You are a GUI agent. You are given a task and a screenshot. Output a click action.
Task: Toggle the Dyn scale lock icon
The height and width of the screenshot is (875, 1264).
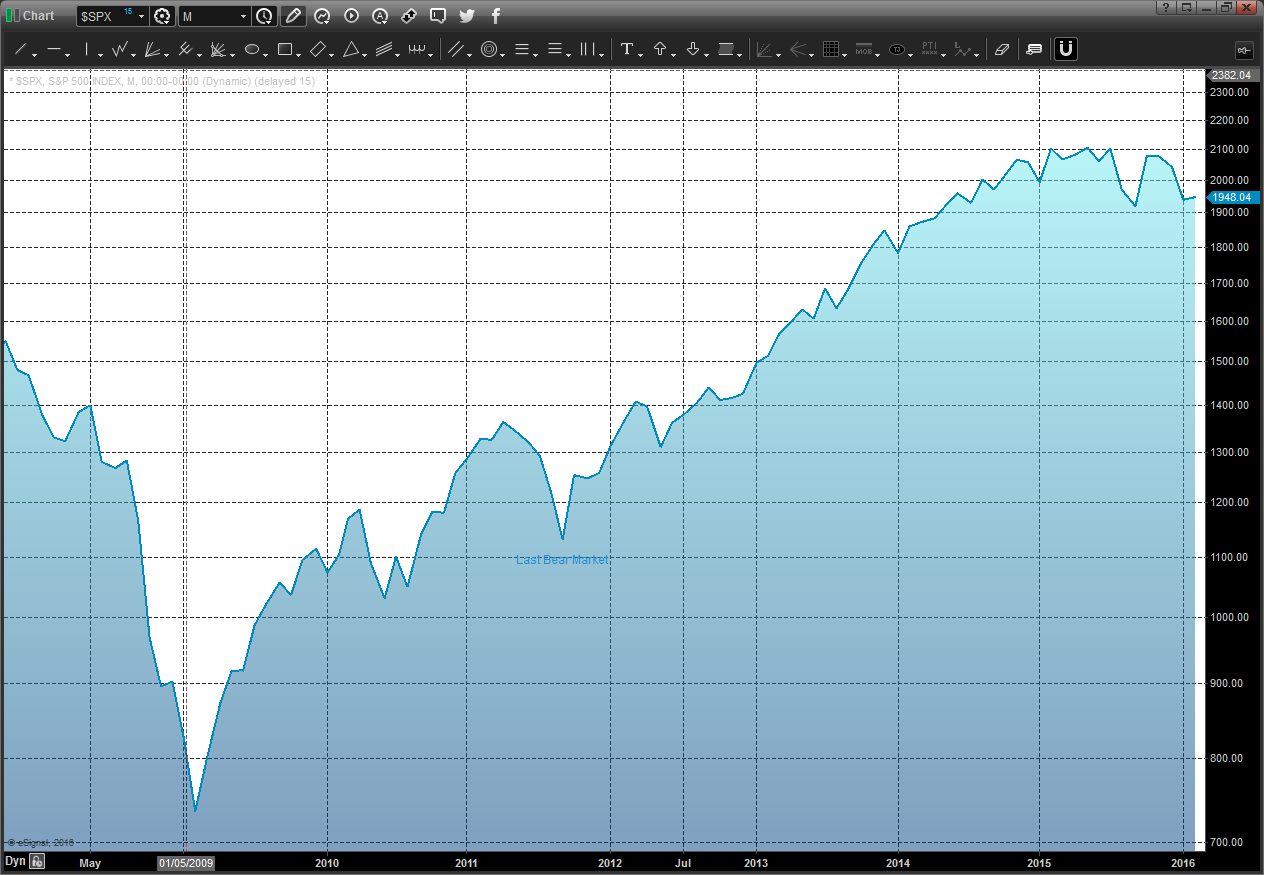pyautogui.click(x=37, y=861)
